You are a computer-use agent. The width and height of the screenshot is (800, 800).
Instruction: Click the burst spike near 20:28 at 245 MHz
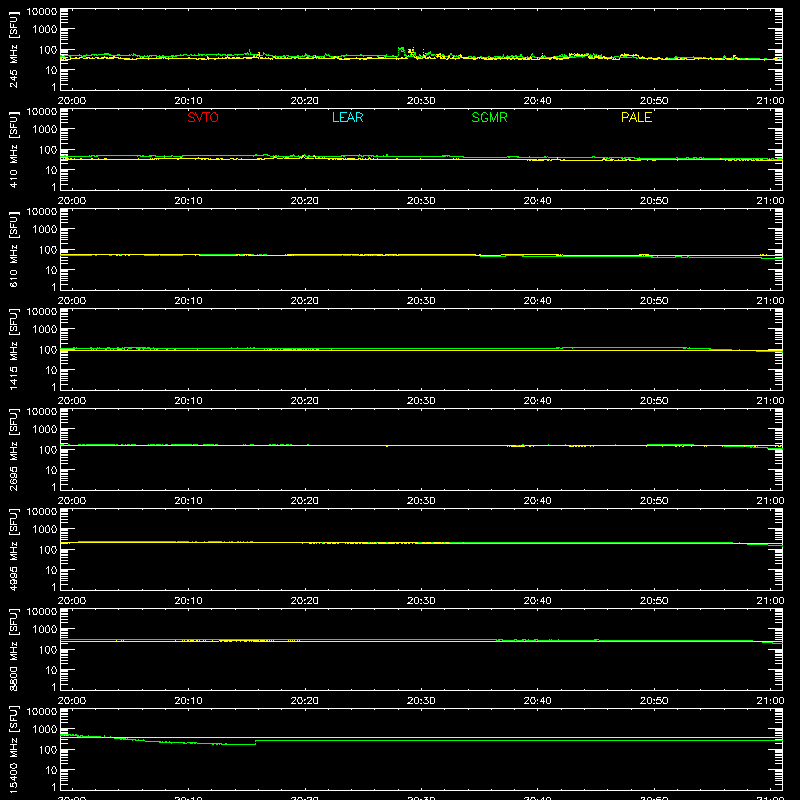tap(401, 51)
